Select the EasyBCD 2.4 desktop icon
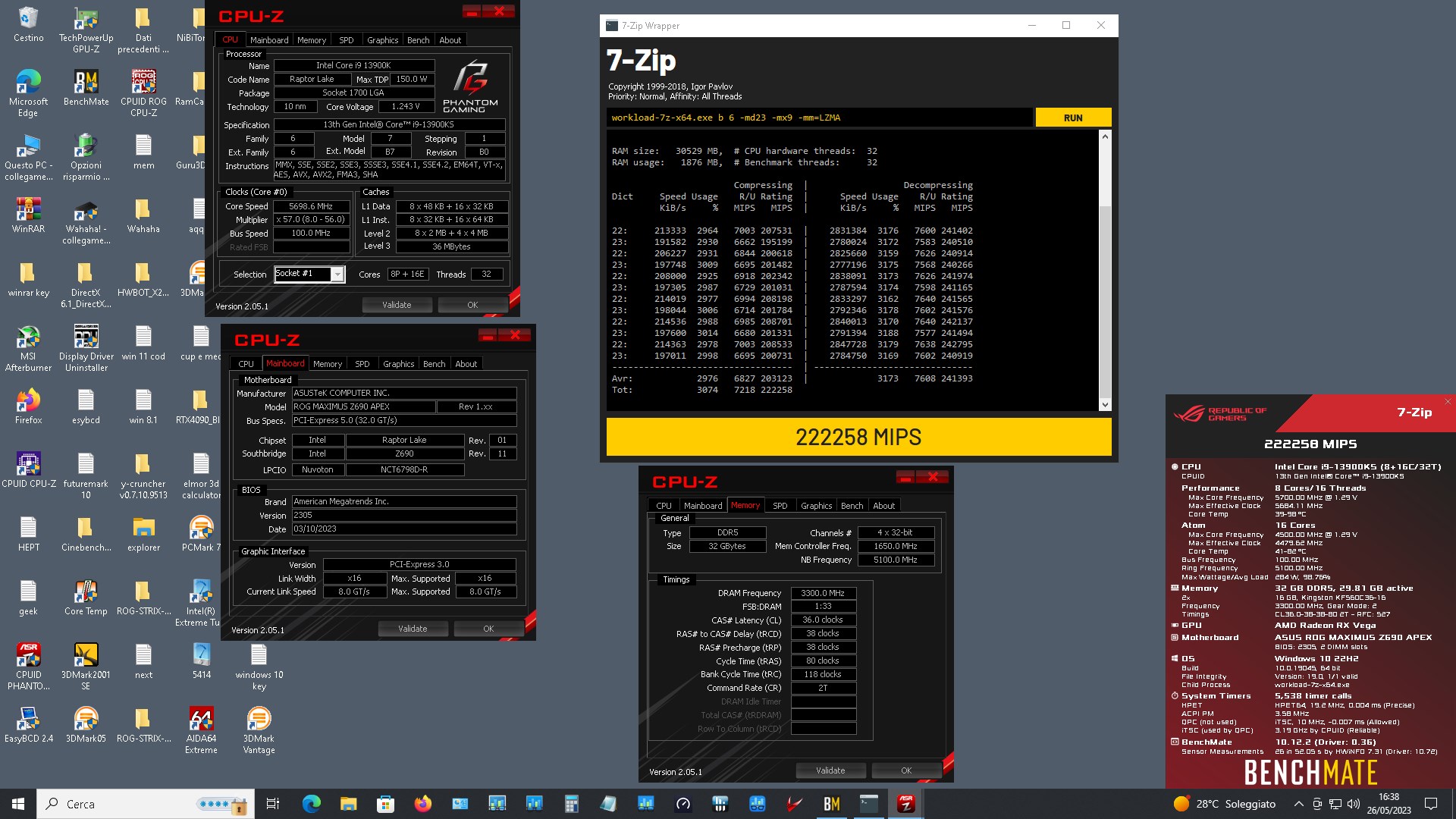Screen dimensions: 1456x819 [28, 725]
